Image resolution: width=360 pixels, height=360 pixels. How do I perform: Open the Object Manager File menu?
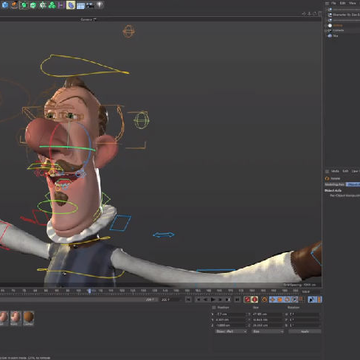click(x=333, y=3)
